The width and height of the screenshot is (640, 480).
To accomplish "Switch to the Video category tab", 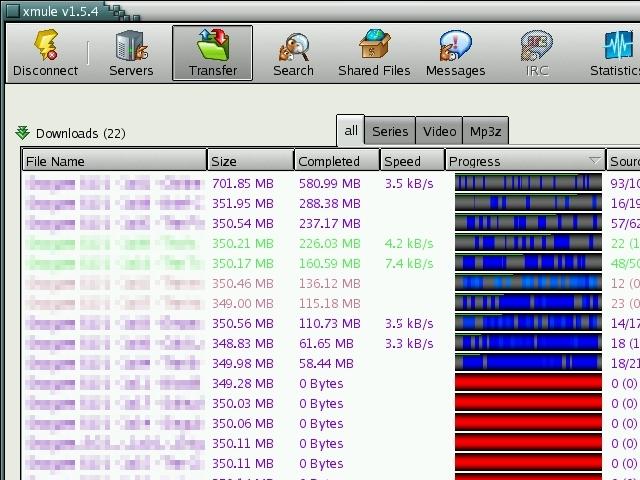I will click(x=439, y=131).
